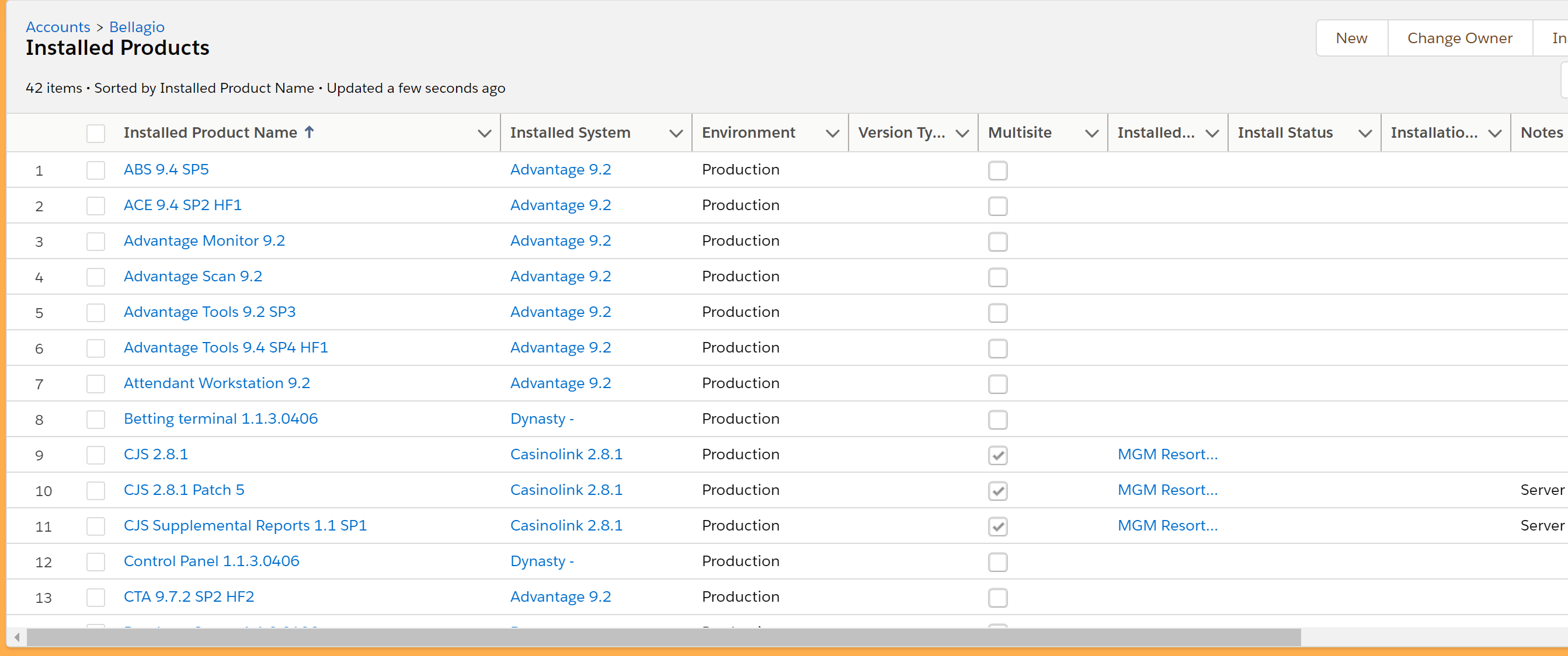Click the left scroll arrow of horizontal scrollbar

click(17, 637)
